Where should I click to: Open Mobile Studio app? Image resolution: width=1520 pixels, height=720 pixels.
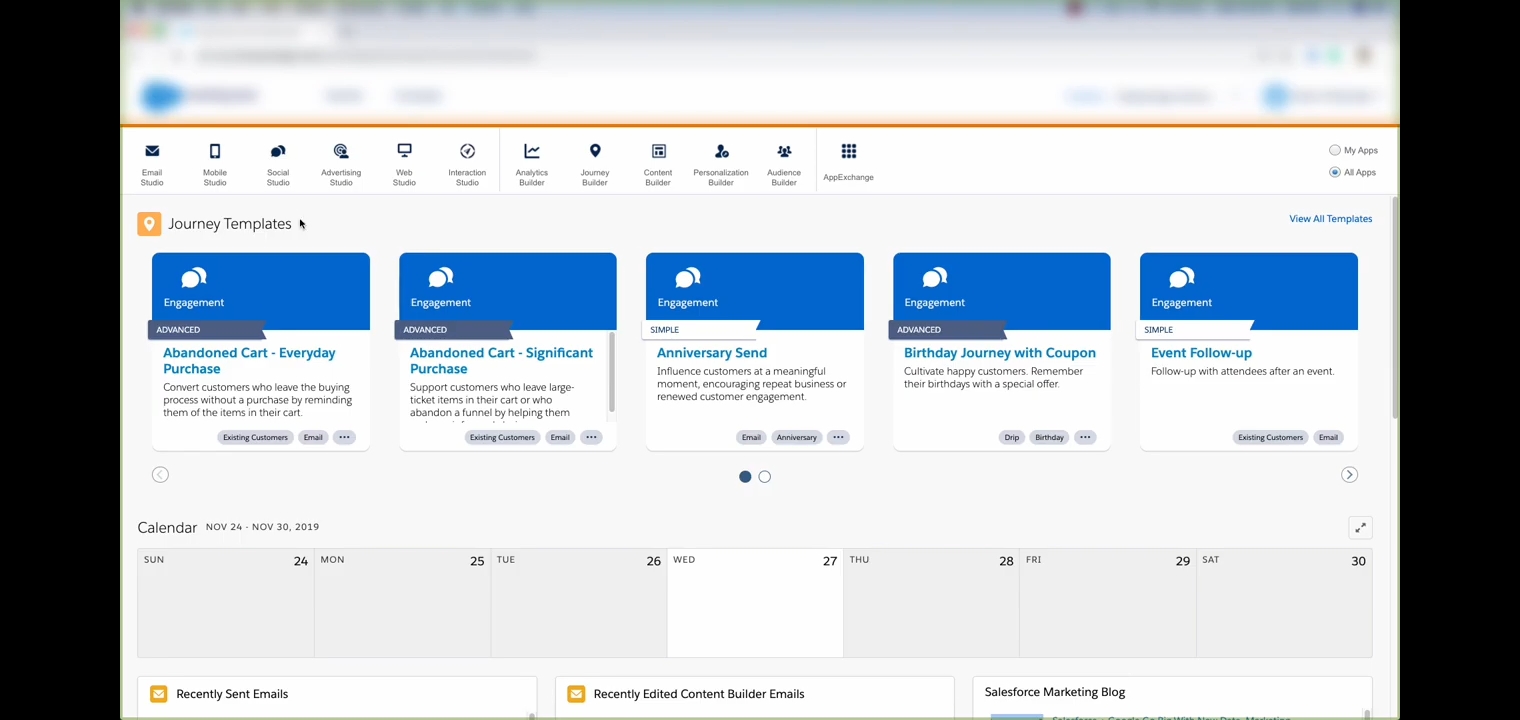pos(215,163)
